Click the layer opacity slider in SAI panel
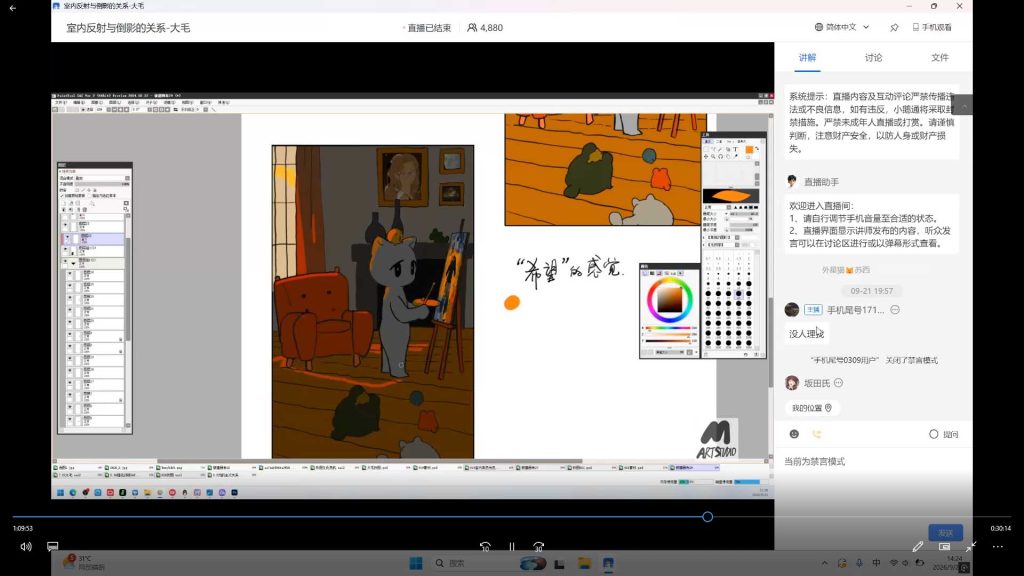 [103, 184]
